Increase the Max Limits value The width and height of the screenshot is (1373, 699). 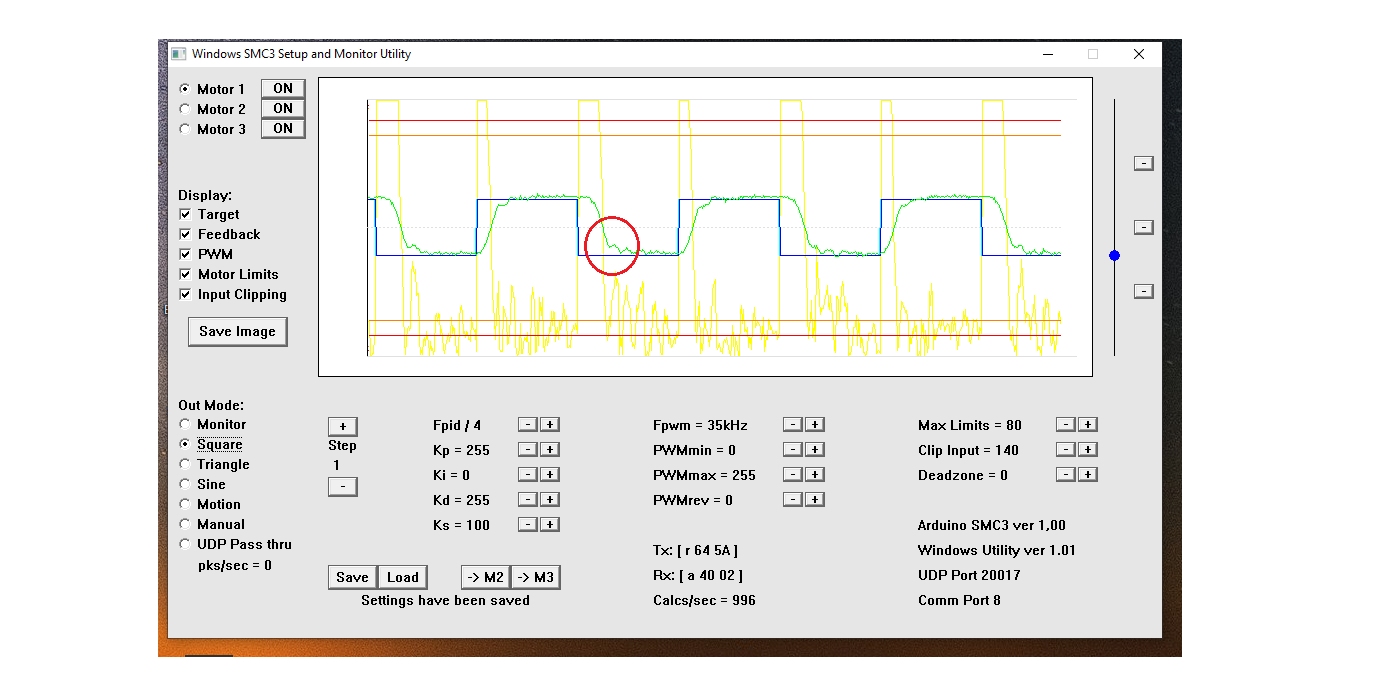pos(1088,425)
